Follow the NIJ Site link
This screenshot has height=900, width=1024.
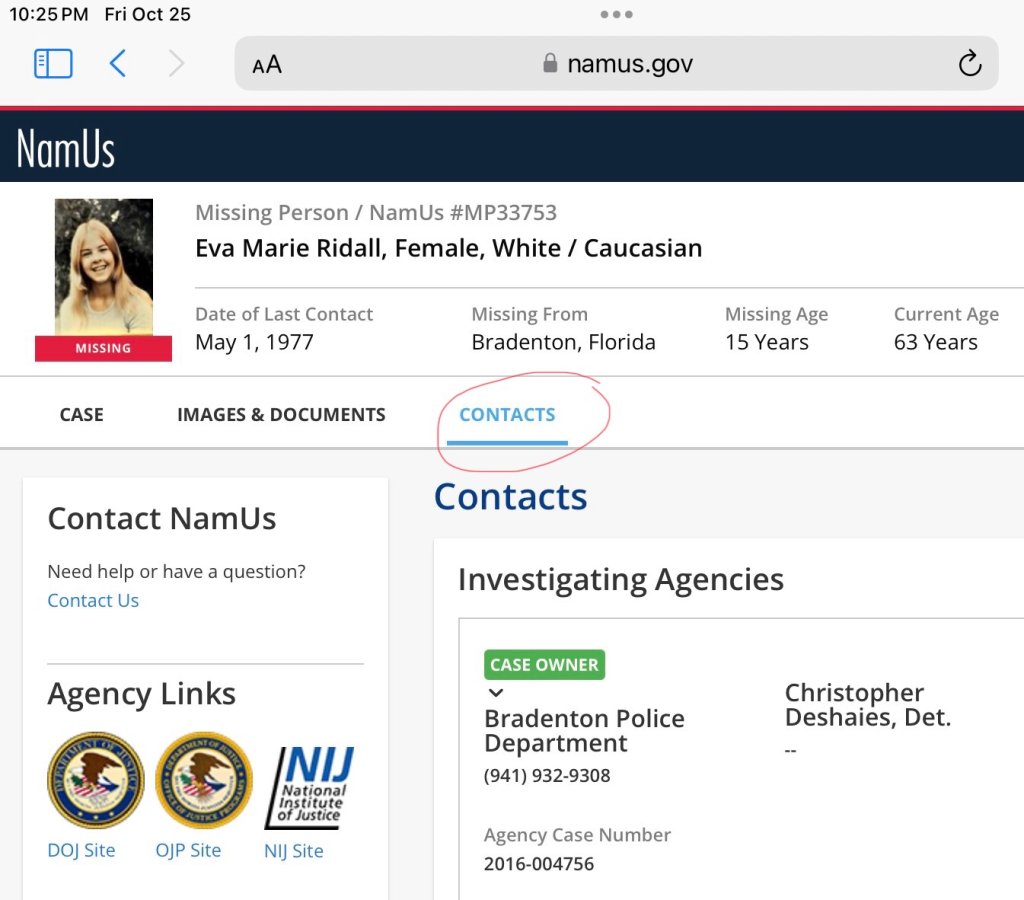point(293,851)
